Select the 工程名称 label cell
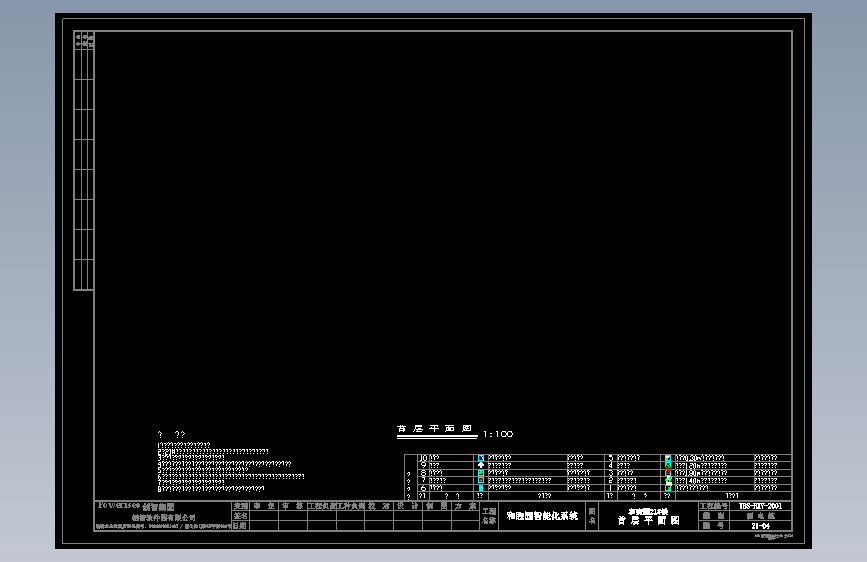The height and width of the screenshot is (562, 867). pyautogui.click(x=489, y=516)
